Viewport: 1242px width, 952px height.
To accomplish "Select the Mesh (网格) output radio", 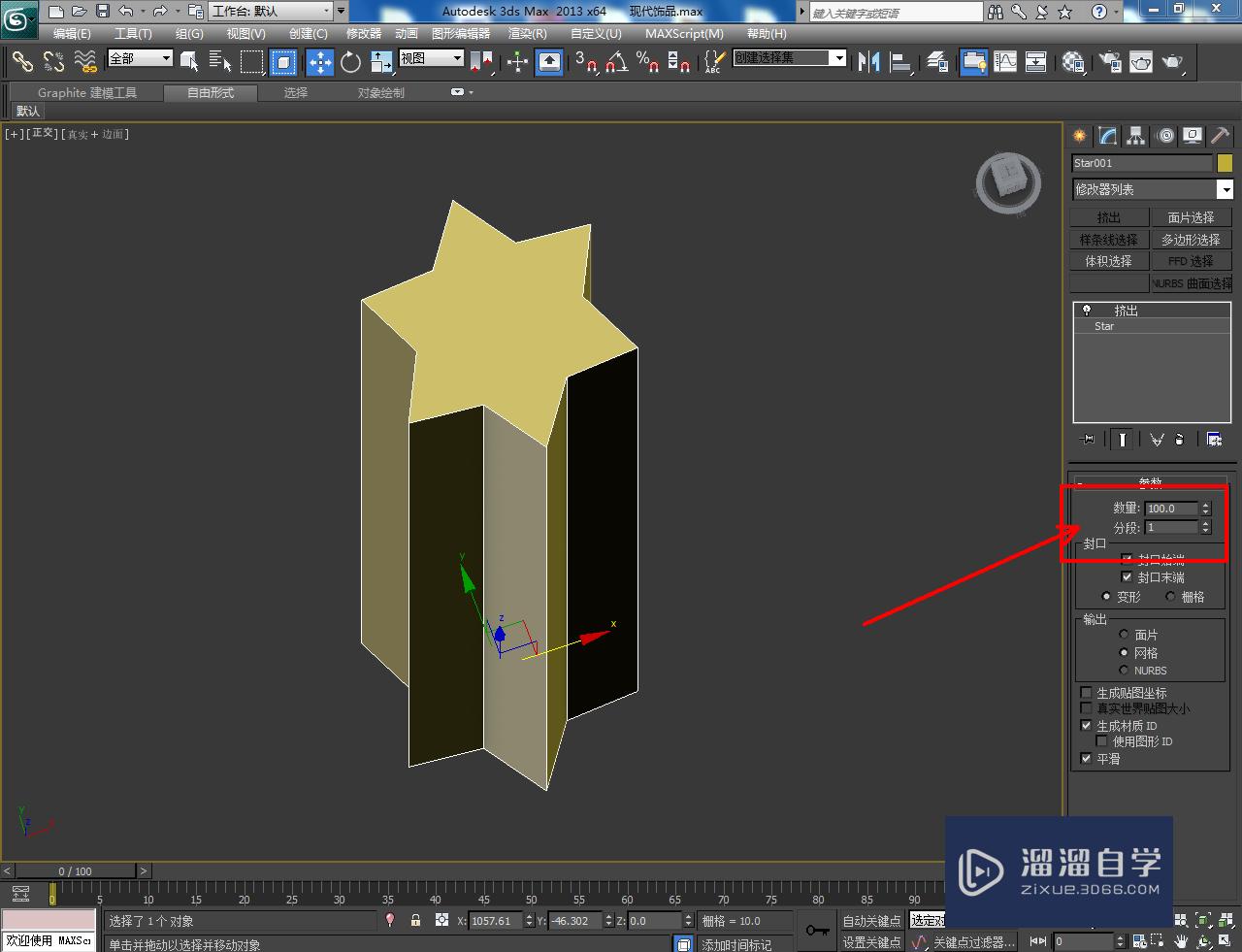I will click(1124, 653).
